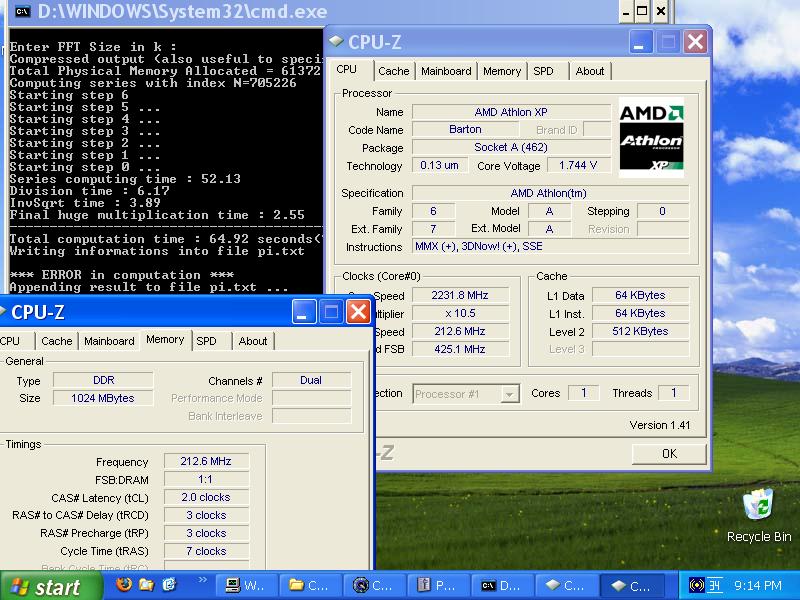Switch to the 'P...' taskbar button
This screenshot has width=800, height=600.
click(x=438, y=586)
